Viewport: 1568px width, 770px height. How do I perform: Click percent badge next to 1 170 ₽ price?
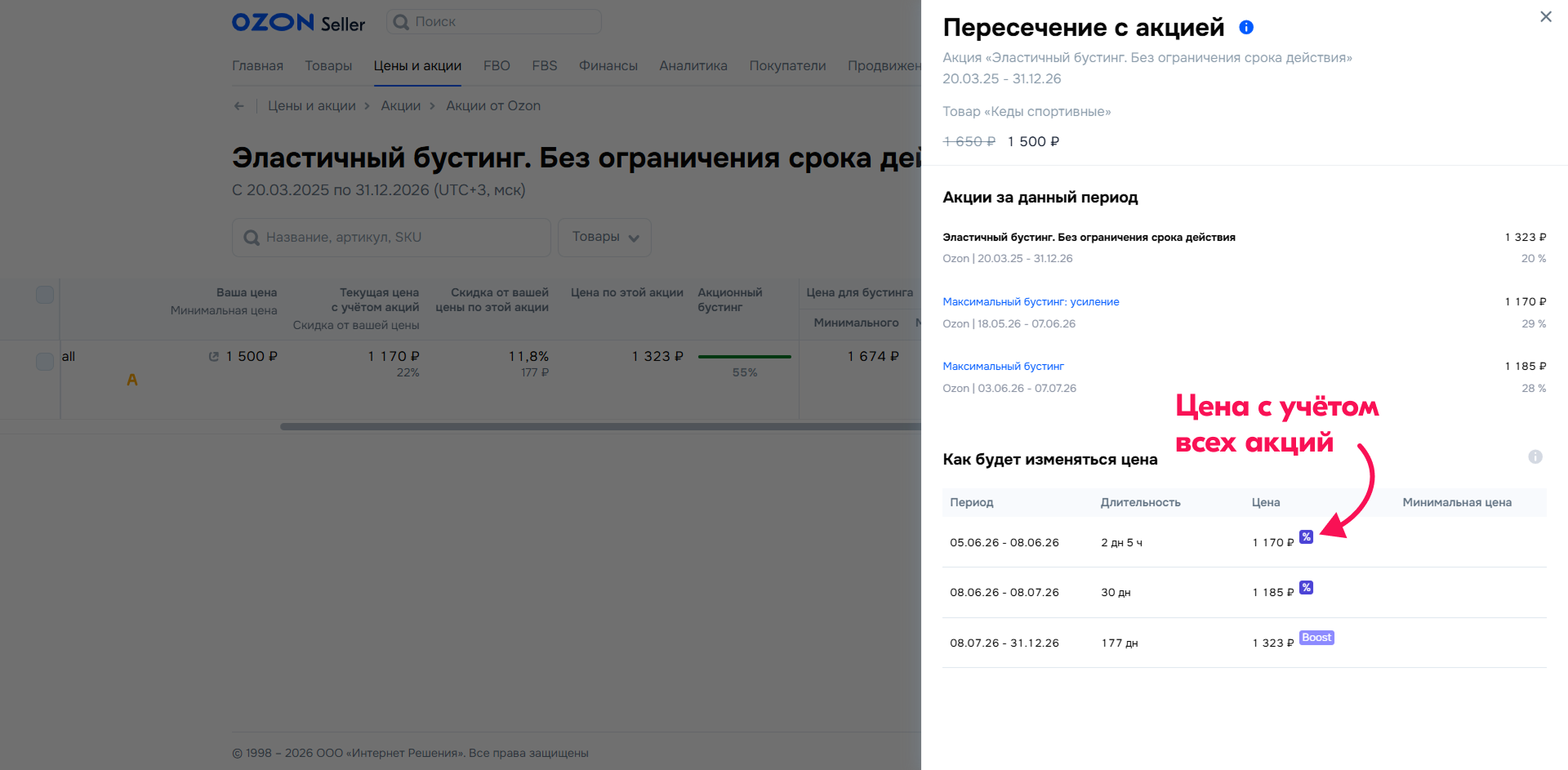click(x=1306, y=536)
